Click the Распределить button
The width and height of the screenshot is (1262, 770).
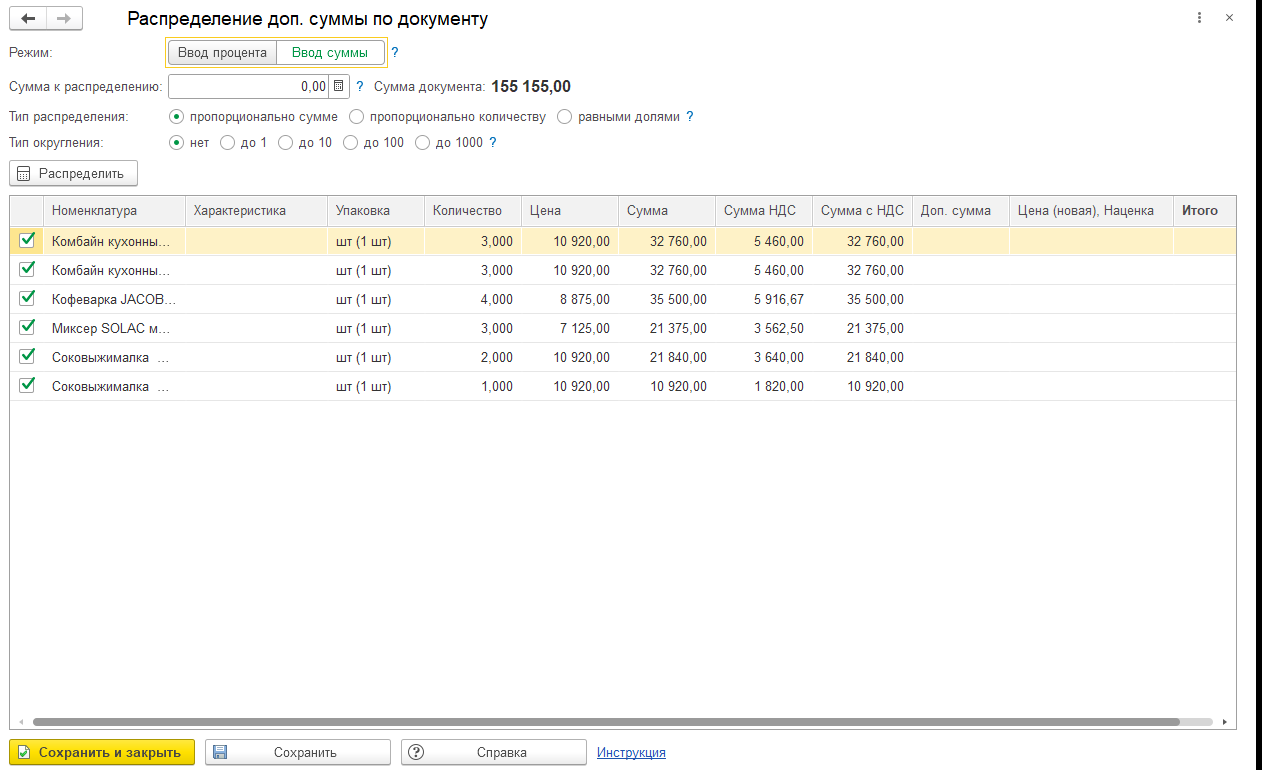pos(73,174)
